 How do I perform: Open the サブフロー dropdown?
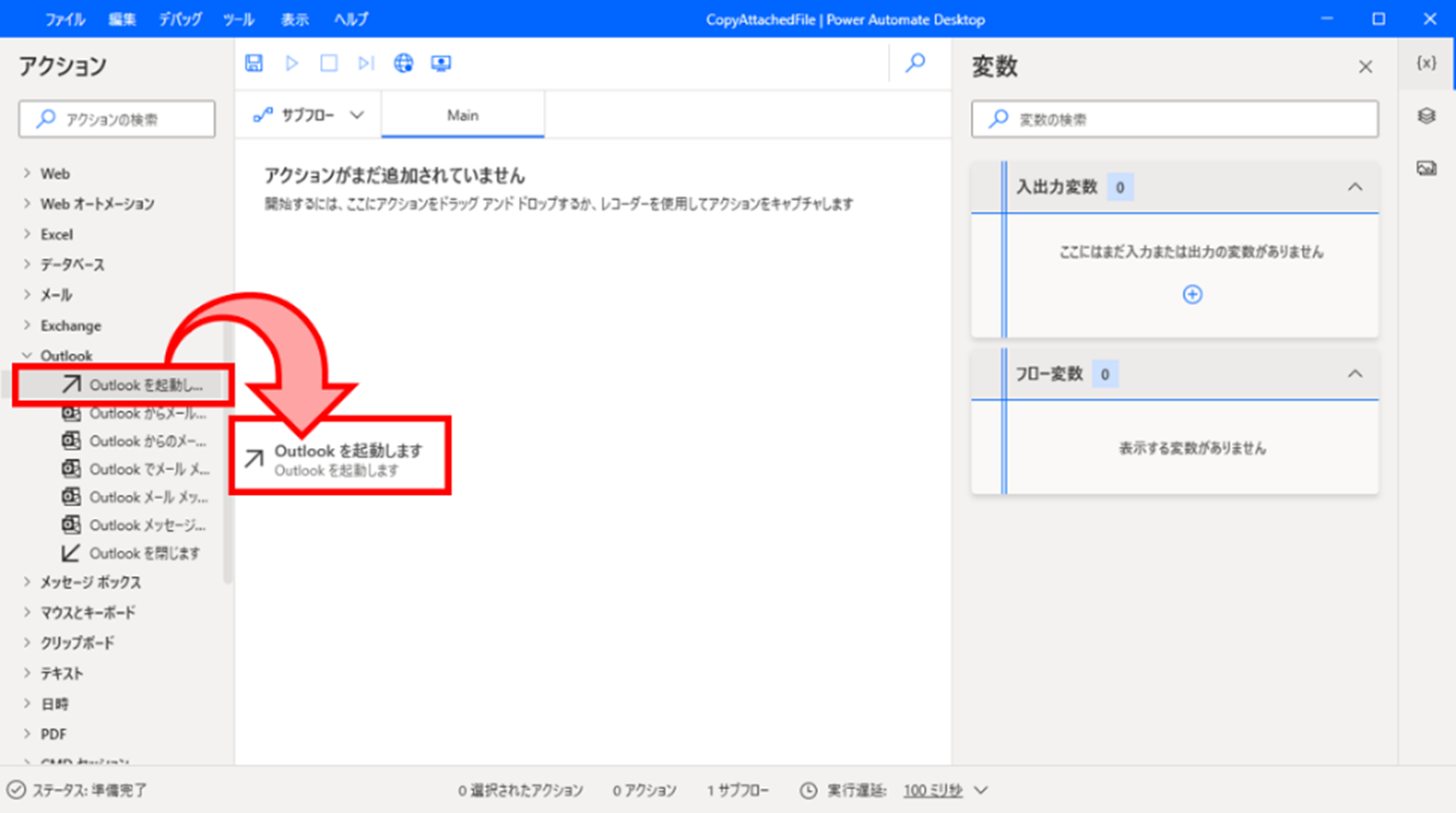[x=308, y=115]
